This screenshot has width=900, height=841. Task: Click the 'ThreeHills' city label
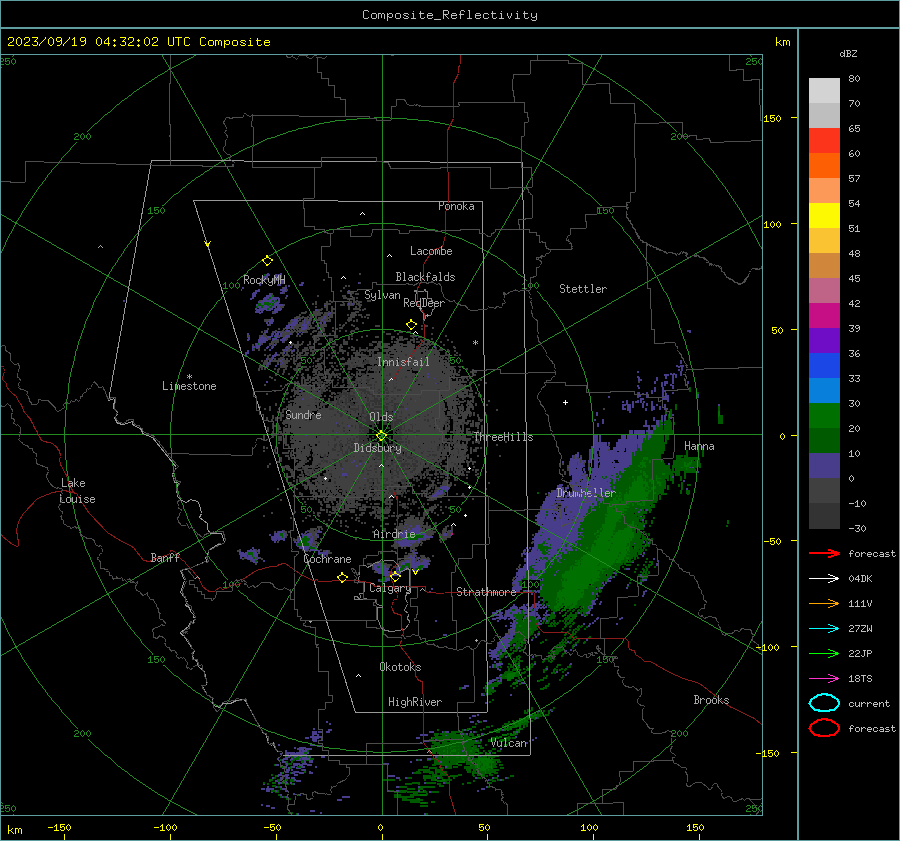503,437
